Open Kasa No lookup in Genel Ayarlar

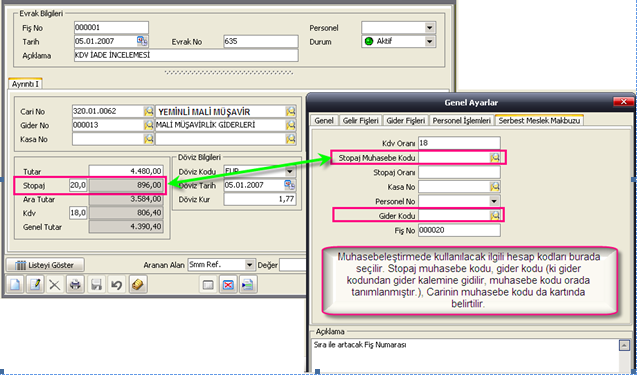[495, 187]
